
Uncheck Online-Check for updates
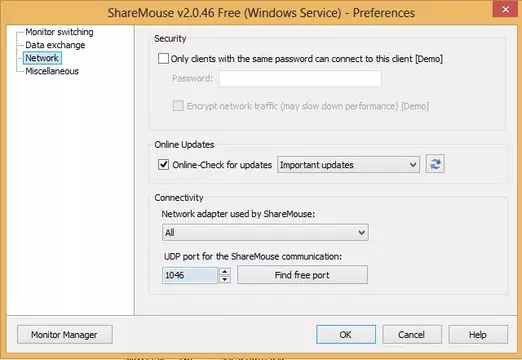tap(163, 165)
